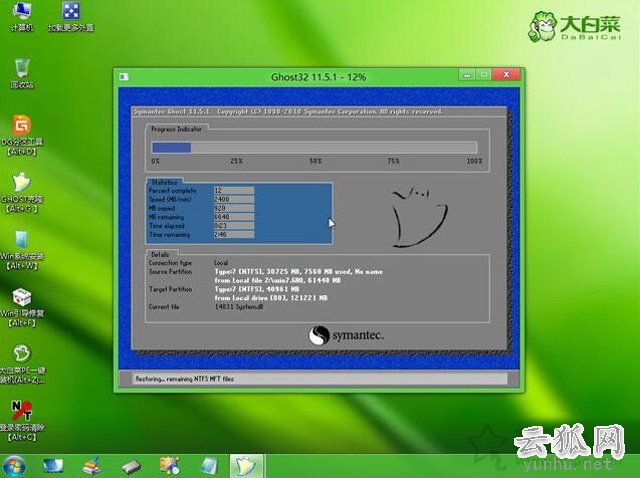Open the login password clear shortcut (Alt+C)
Viewport: 640px width, 478px height.
[x=20, y=414]
